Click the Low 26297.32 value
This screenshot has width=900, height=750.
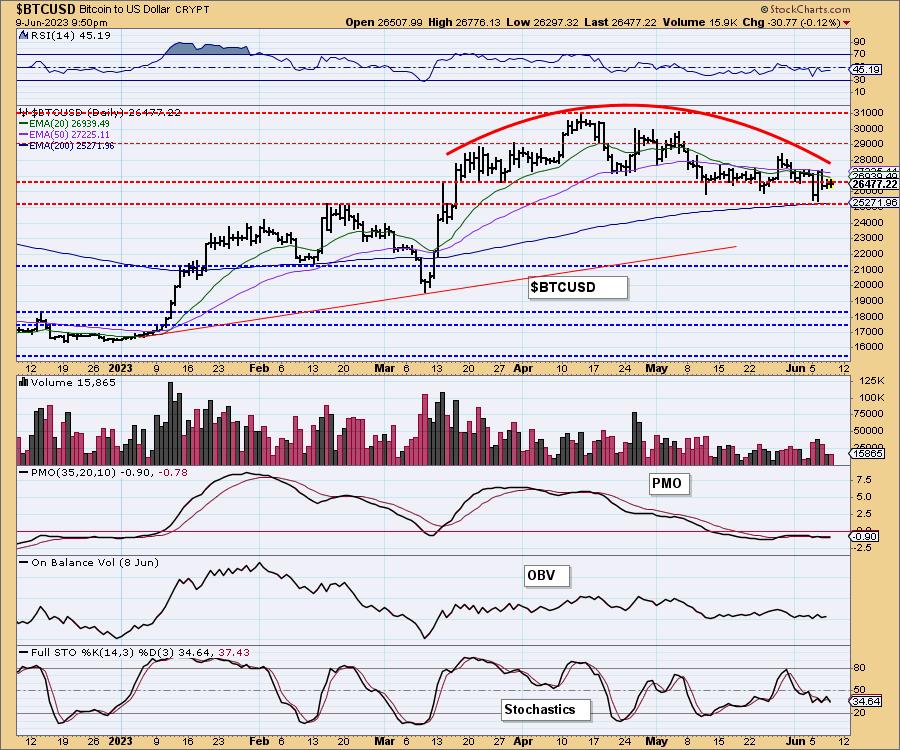542,22
